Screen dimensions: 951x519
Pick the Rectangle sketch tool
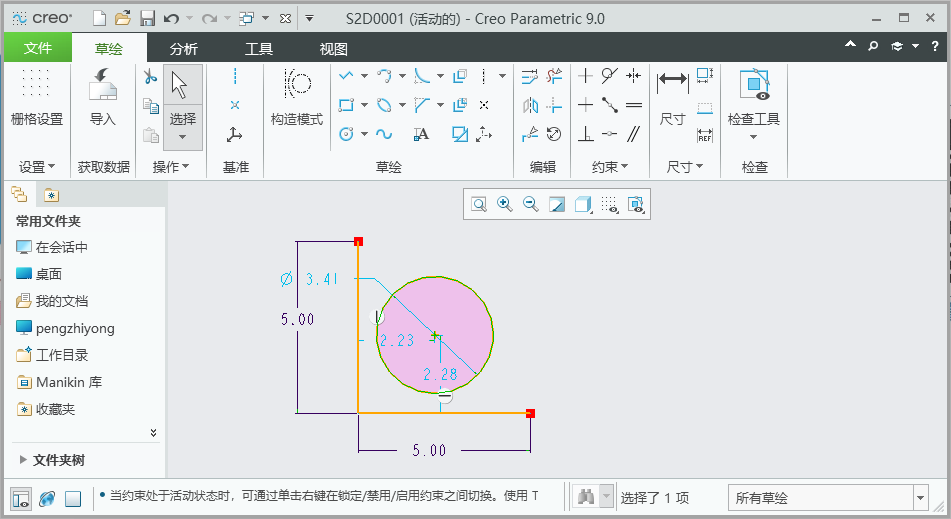[346, 105]
